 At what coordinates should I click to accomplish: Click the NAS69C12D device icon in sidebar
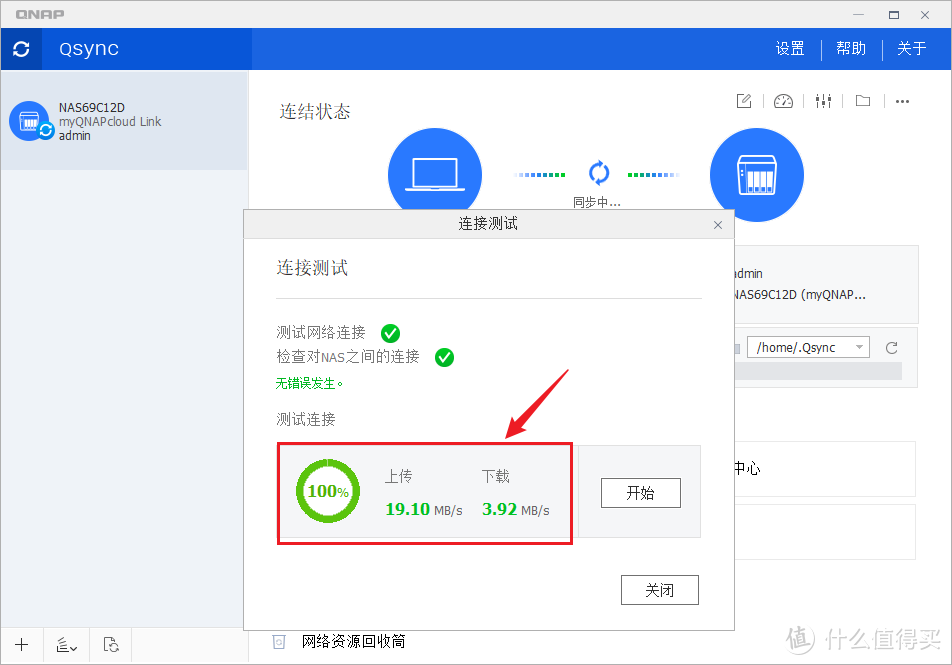pyautogui.click(x=30, y=120)
